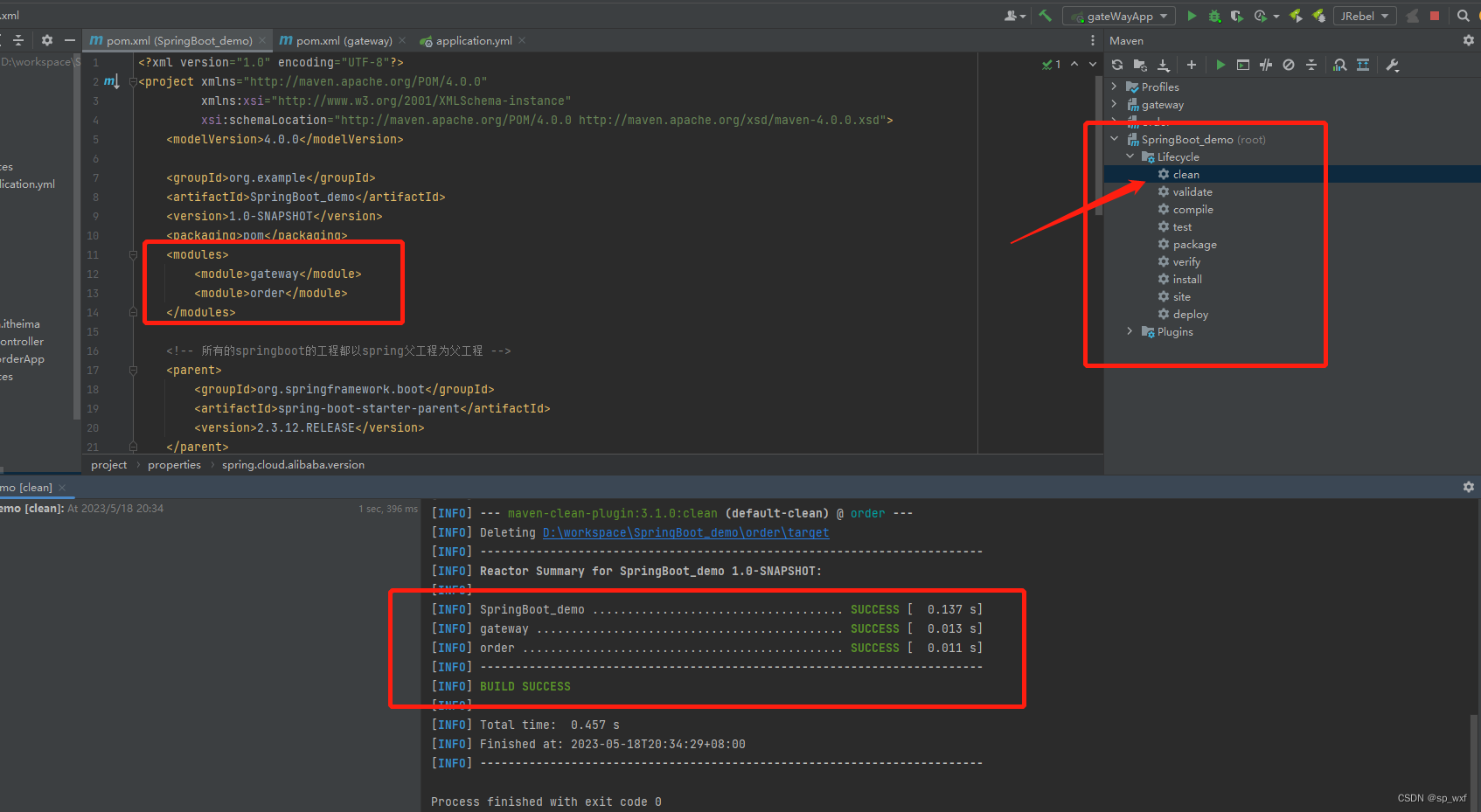Viewport: 1481px width, 812px height.
Task: Close the pom.xml (gateway) tab
Action: [402, 40]
